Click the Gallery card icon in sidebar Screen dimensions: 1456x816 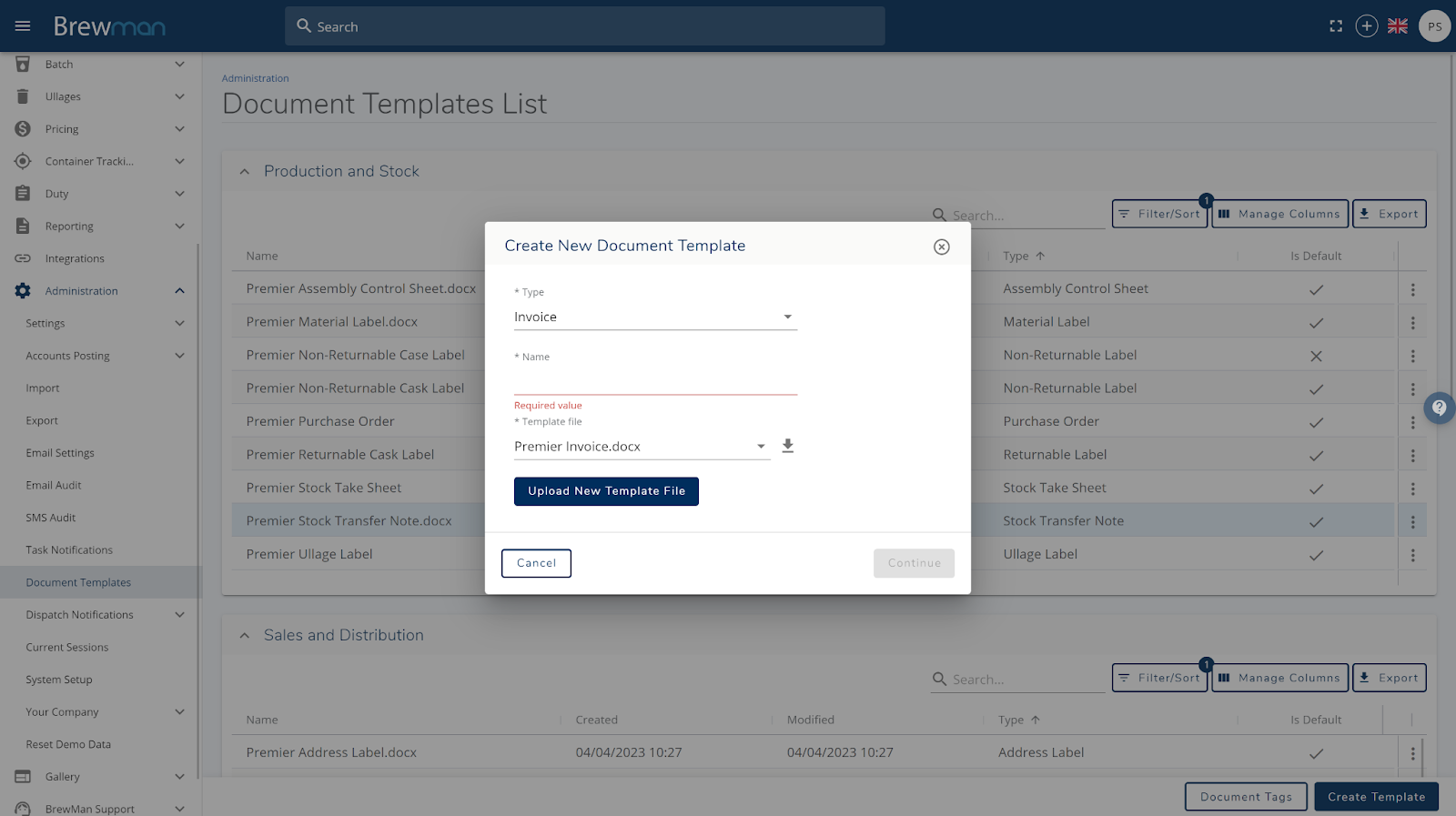[23, 777]
